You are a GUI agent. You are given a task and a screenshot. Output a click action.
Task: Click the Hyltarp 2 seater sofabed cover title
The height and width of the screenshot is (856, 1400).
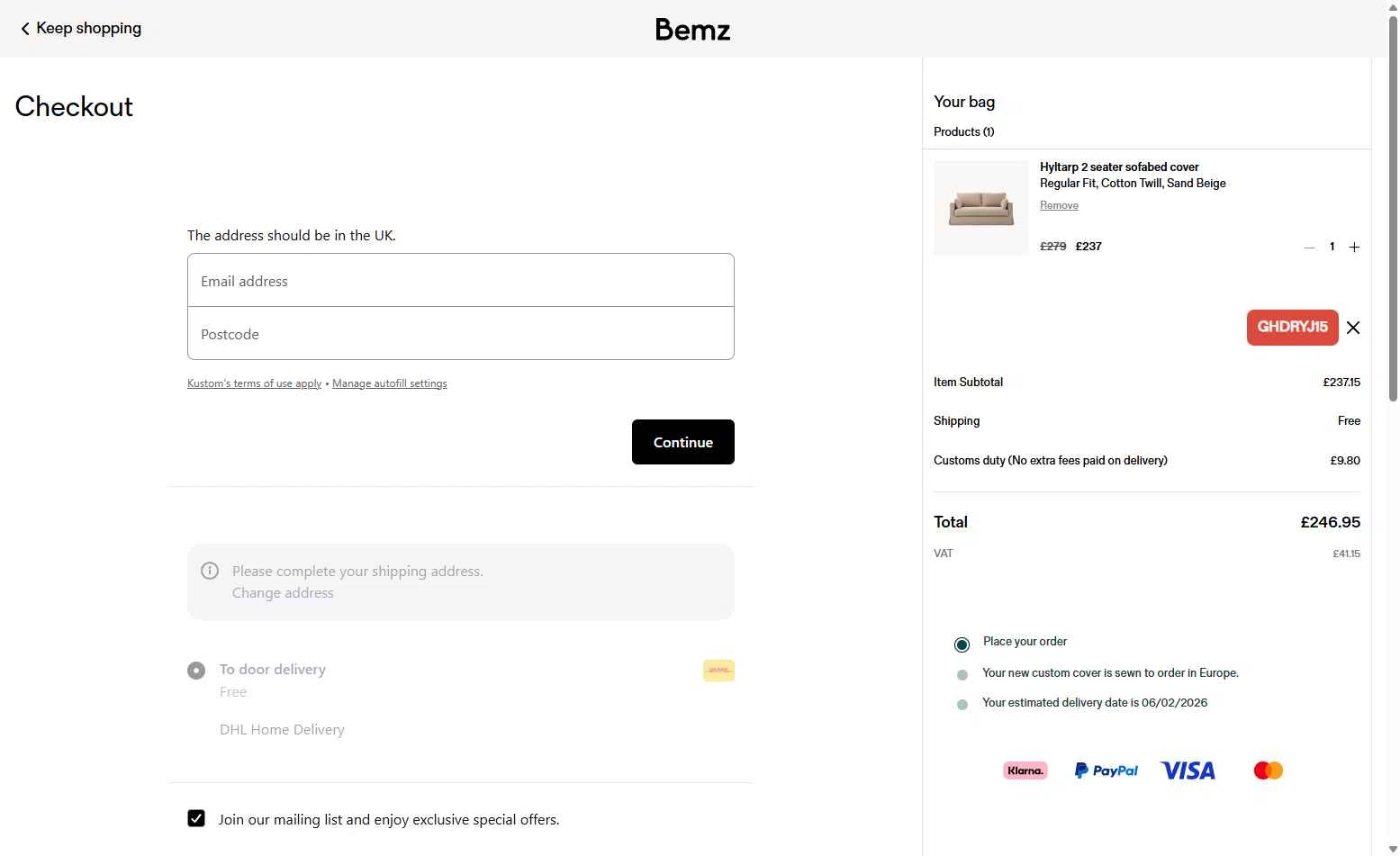pyautogui.click(x=1119, y=167)
